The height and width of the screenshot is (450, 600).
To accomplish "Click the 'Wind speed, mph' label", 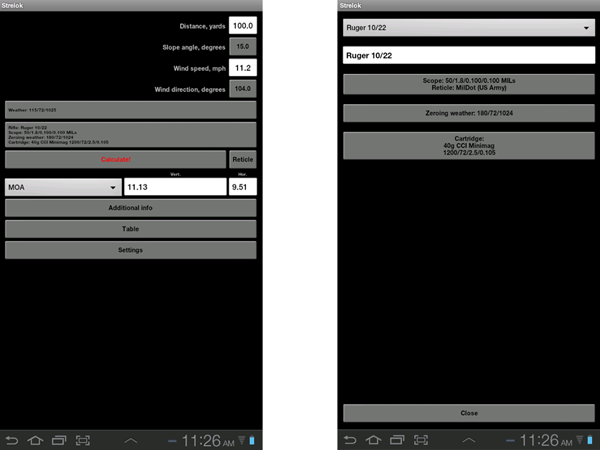I will click(199, 68).
